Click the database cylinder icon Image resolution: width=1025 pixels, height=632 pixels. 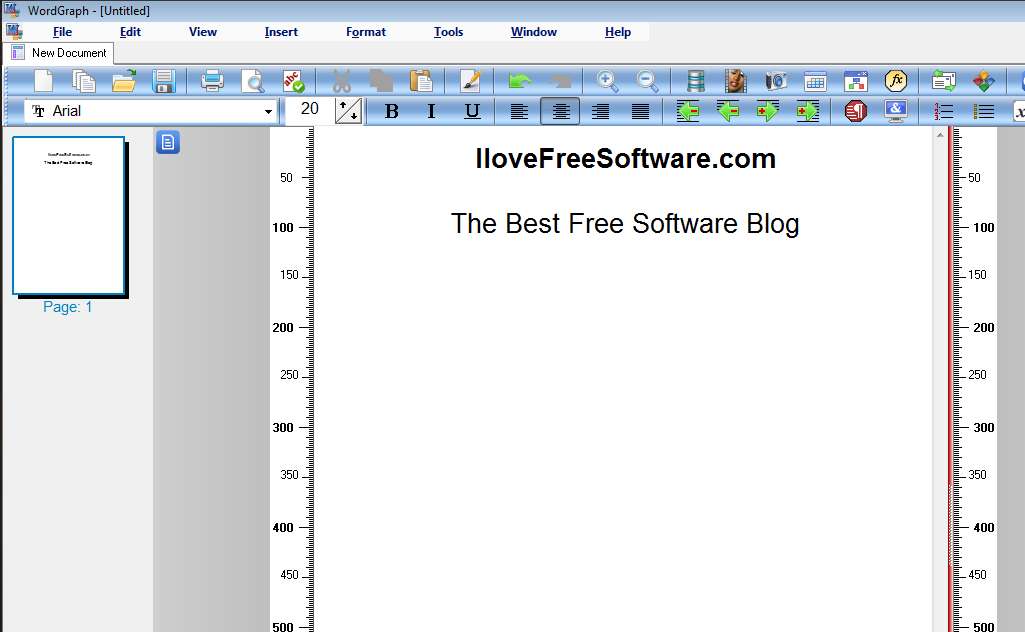[696, 81]
